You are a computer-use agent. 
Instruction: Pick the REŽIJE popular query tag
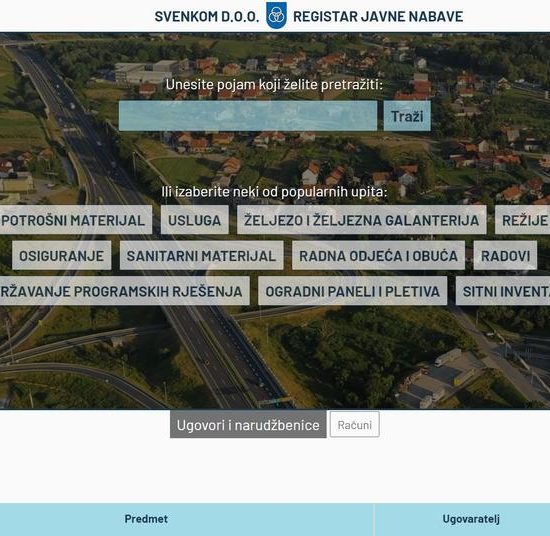coord(523,220)
